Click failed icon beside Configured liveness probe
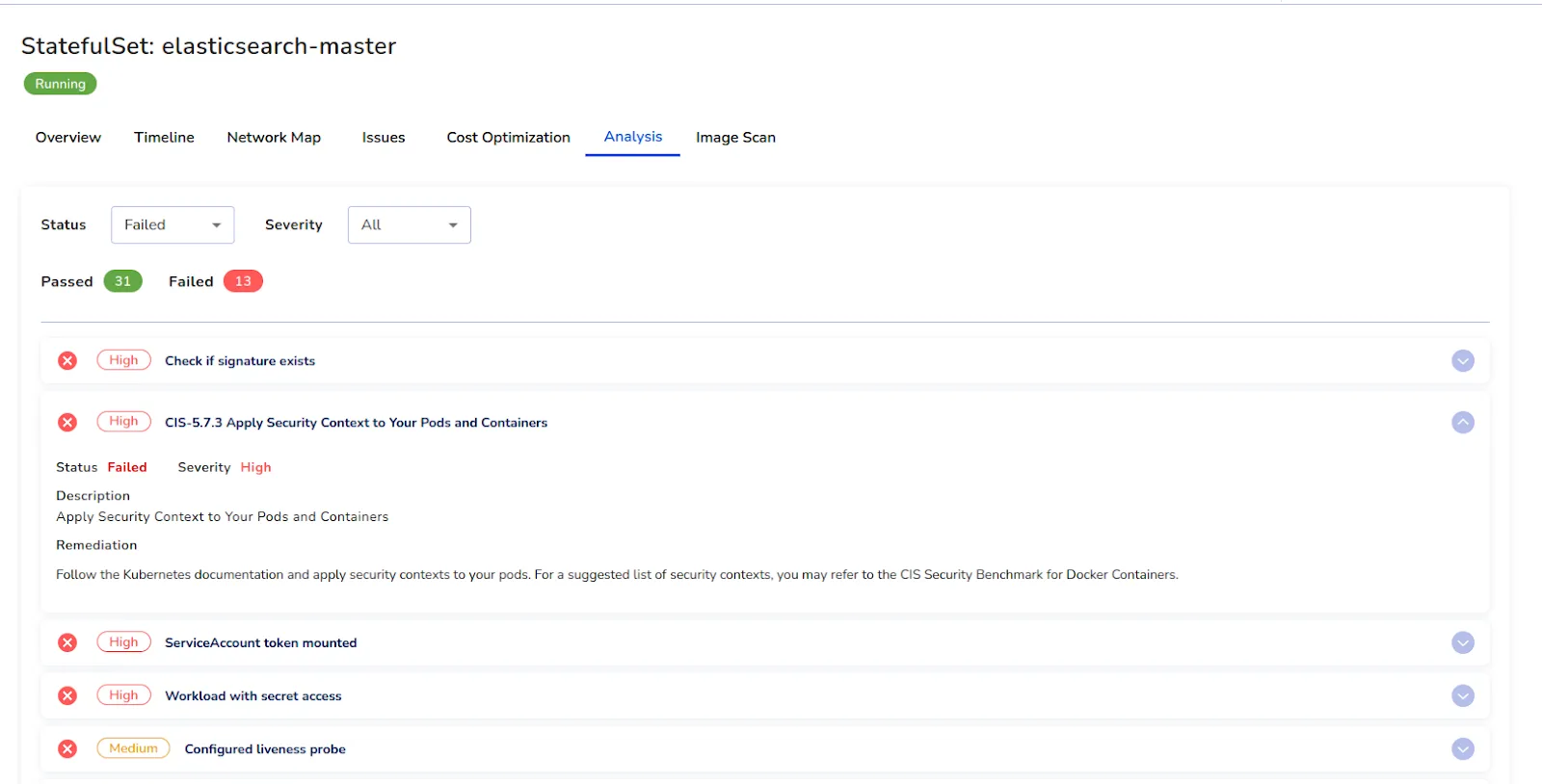The height and width of the screenshot is (784, 1542). point(67,748)
